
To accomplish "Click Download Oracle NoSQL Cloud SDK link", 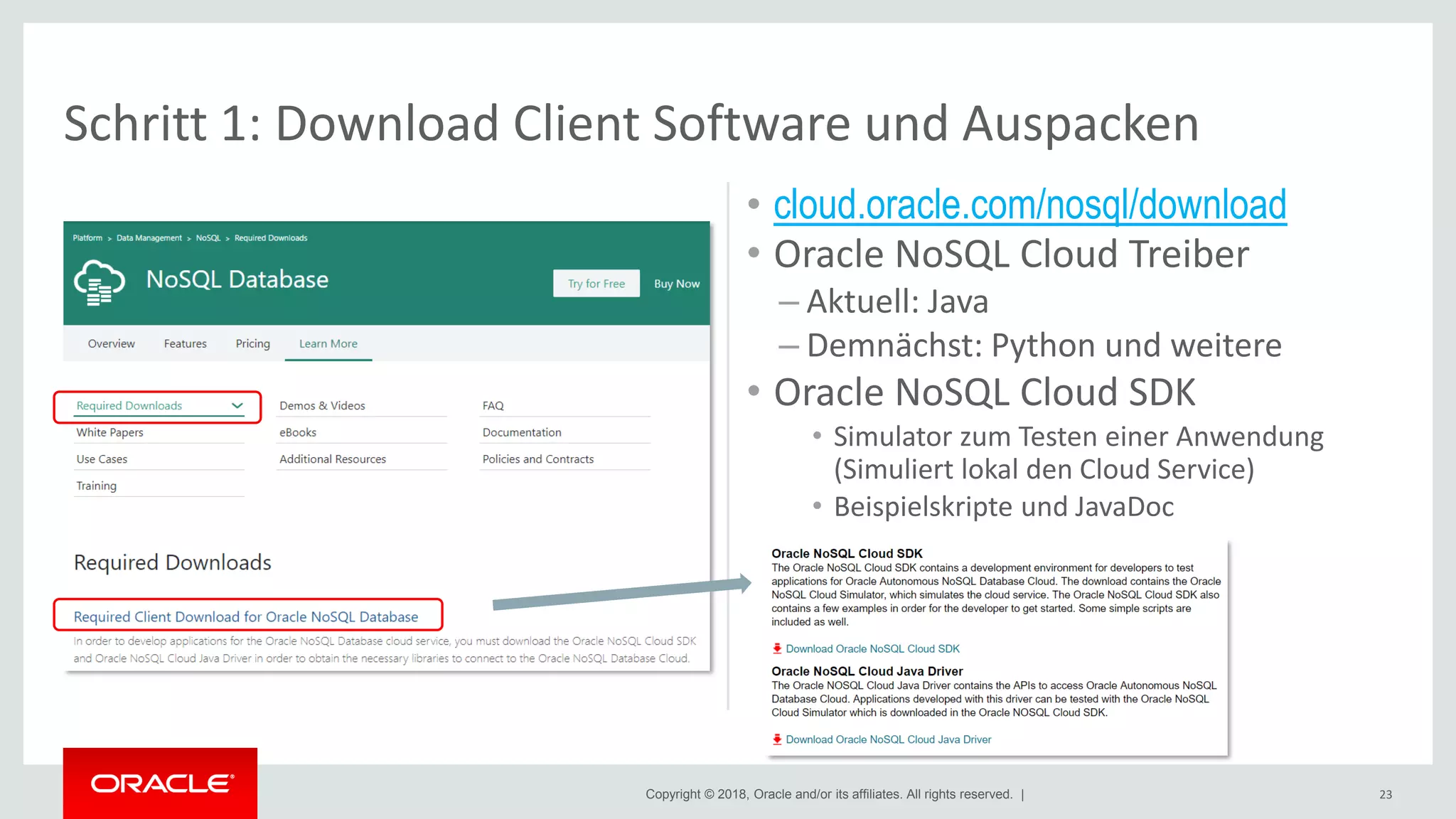I will [872, 648].
